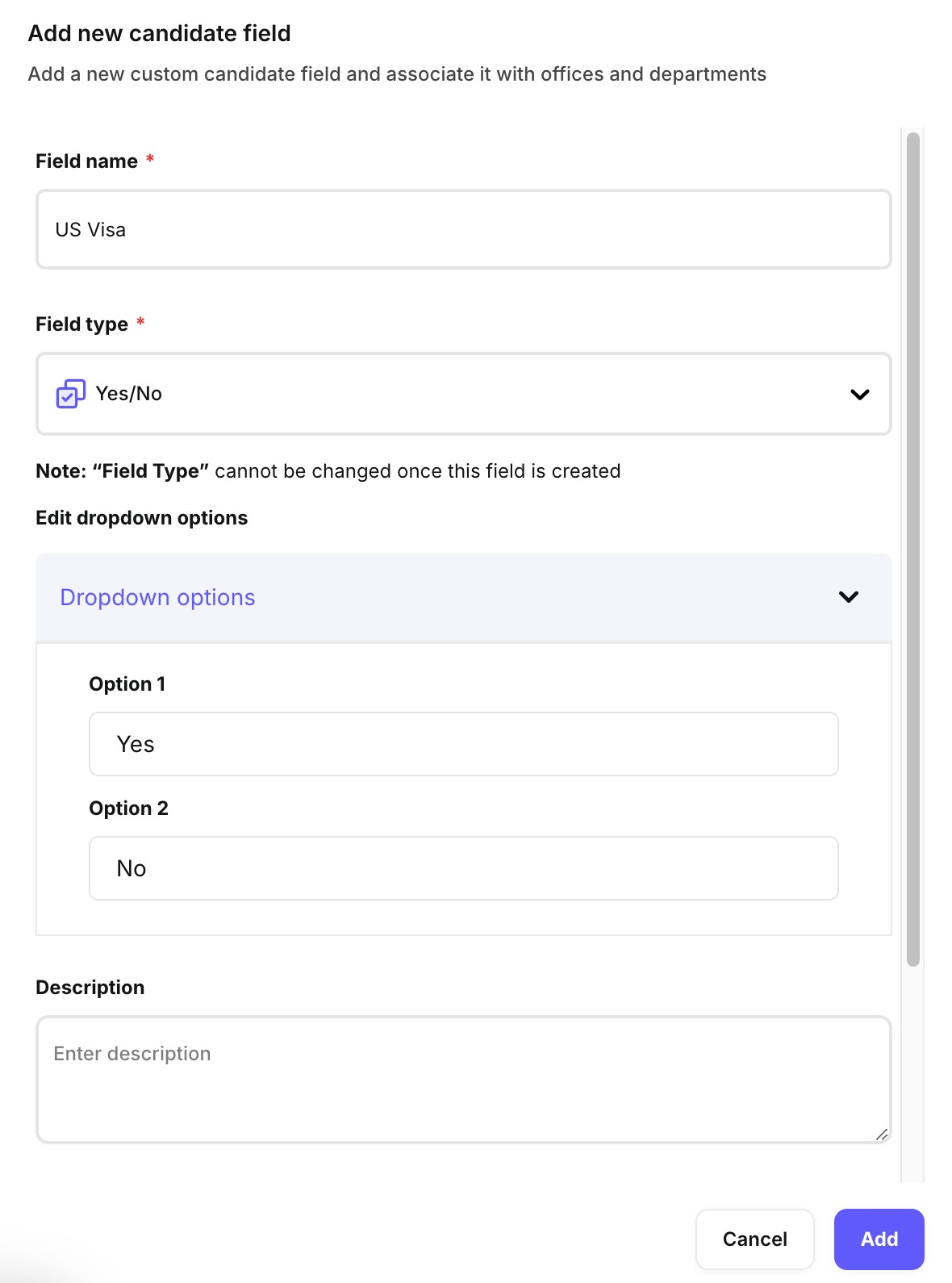
Task: Click the Field name input with US Visa
Action: (x=463, y=230)
